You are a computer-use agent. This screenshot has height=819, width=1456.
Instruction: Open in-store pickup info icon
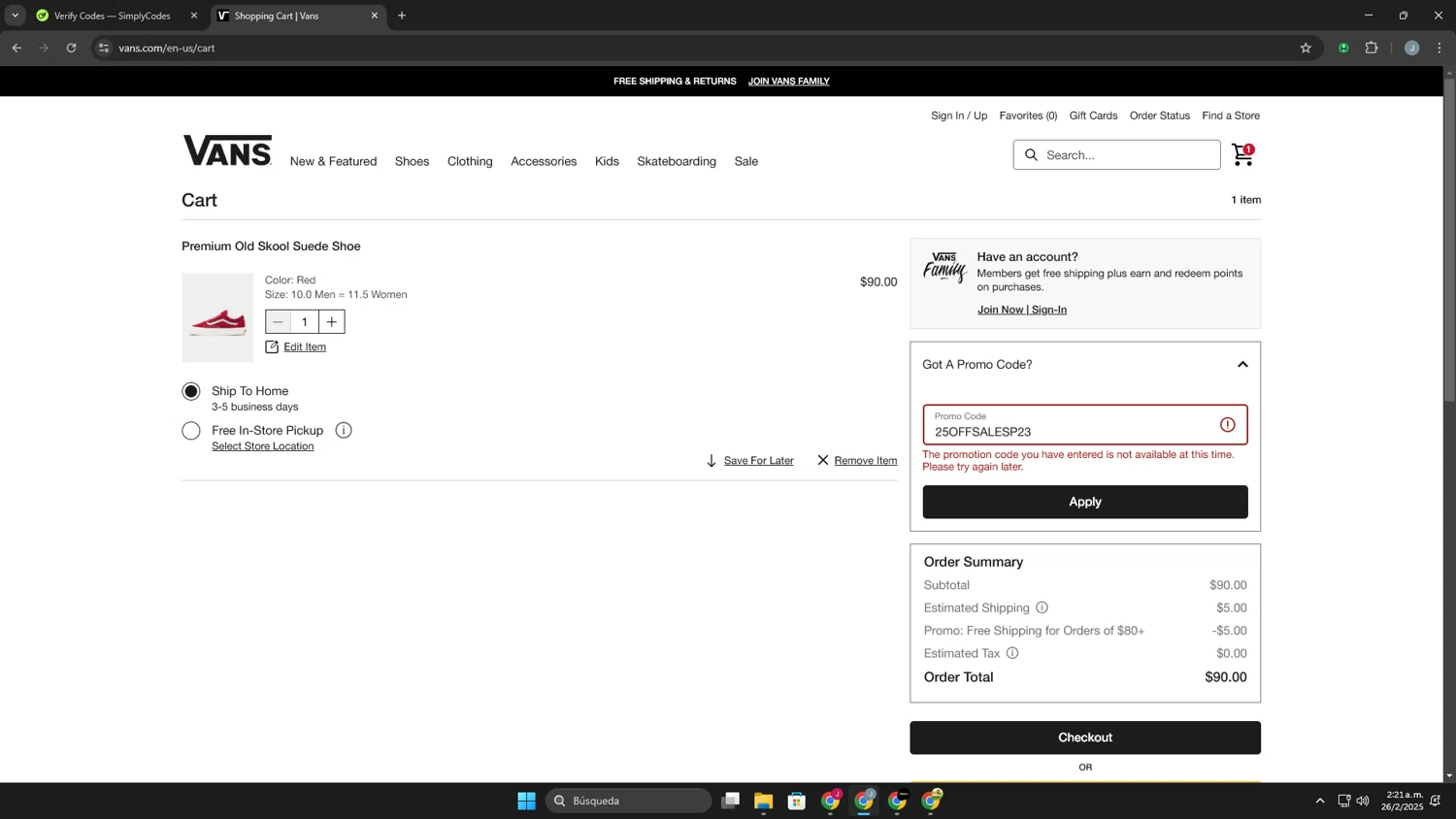344,431
